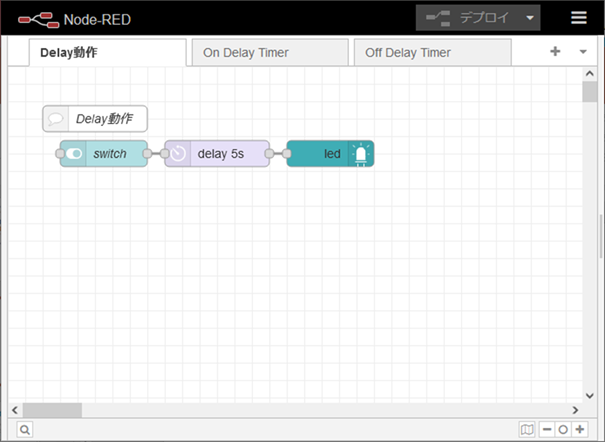Switch to the Off Delay Timer tab
The width and height of the screenshot is (605, 442).
coord(432,53)
